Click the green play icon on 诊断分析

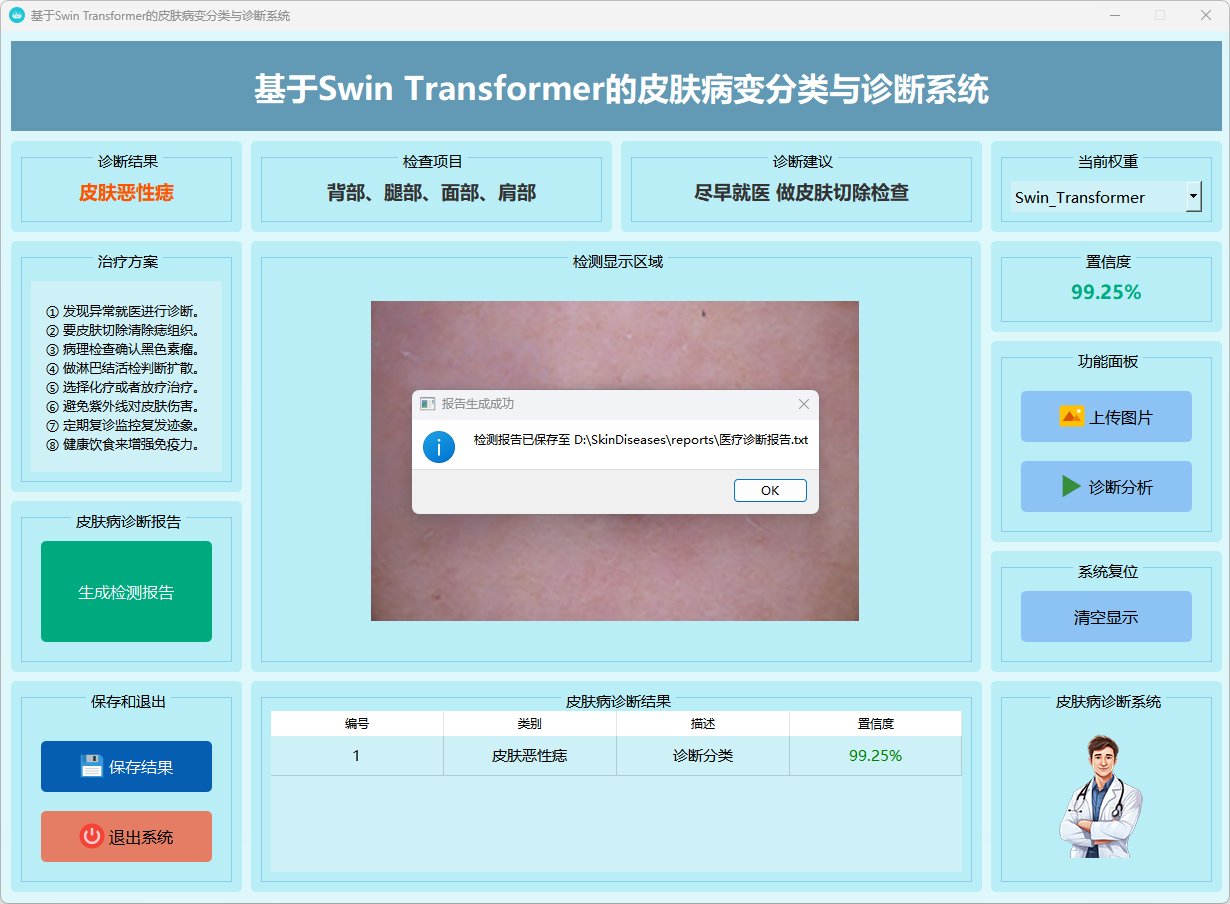pos(1071,486)
